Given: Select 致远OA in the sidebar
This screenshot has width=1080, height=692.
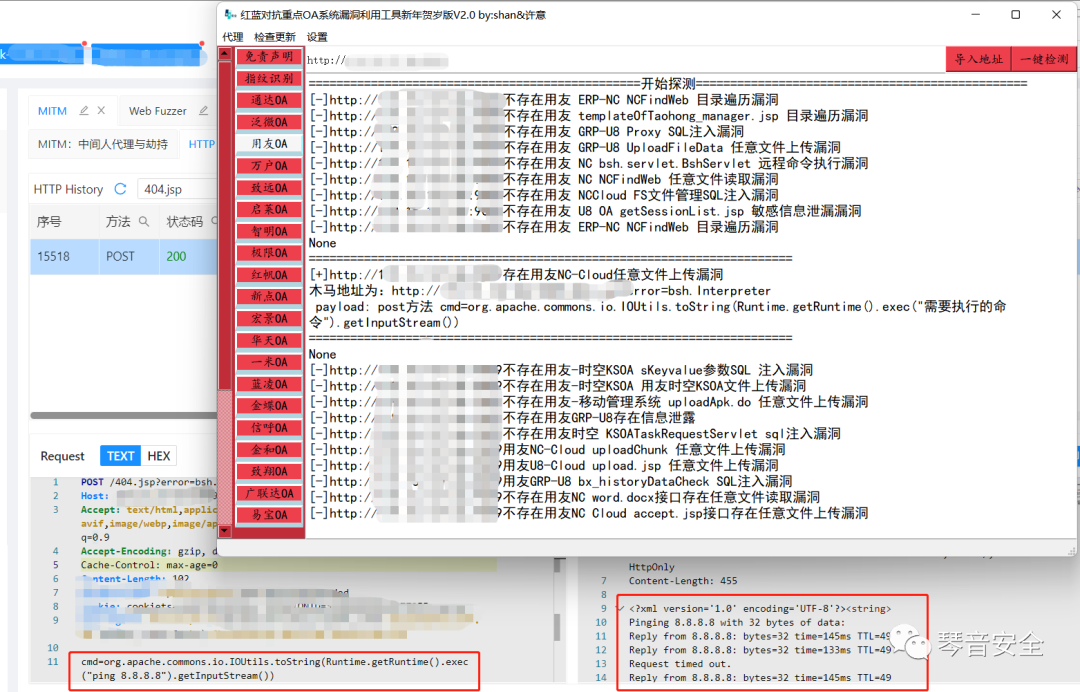Looking at the screenshot, I should point(269,188).
